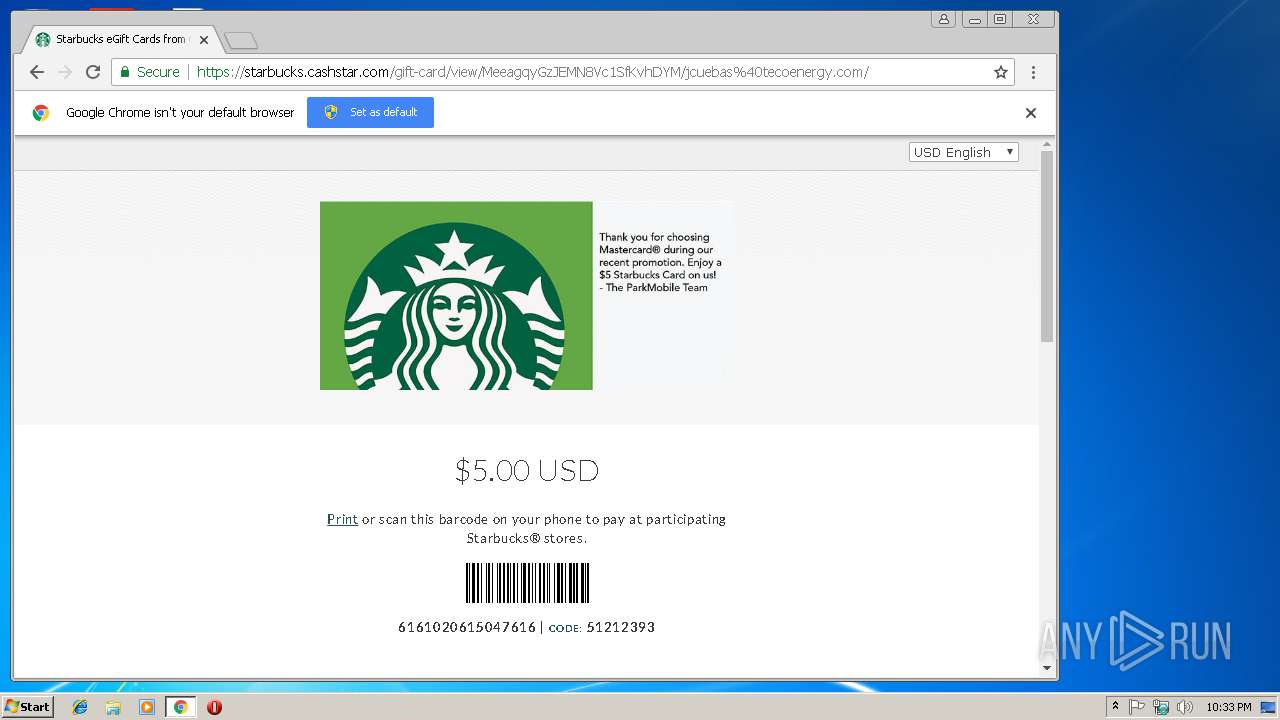Open the USD English language dropdown
The image size is (1280, 720).
pyautogui.click(x=963, y=152)
